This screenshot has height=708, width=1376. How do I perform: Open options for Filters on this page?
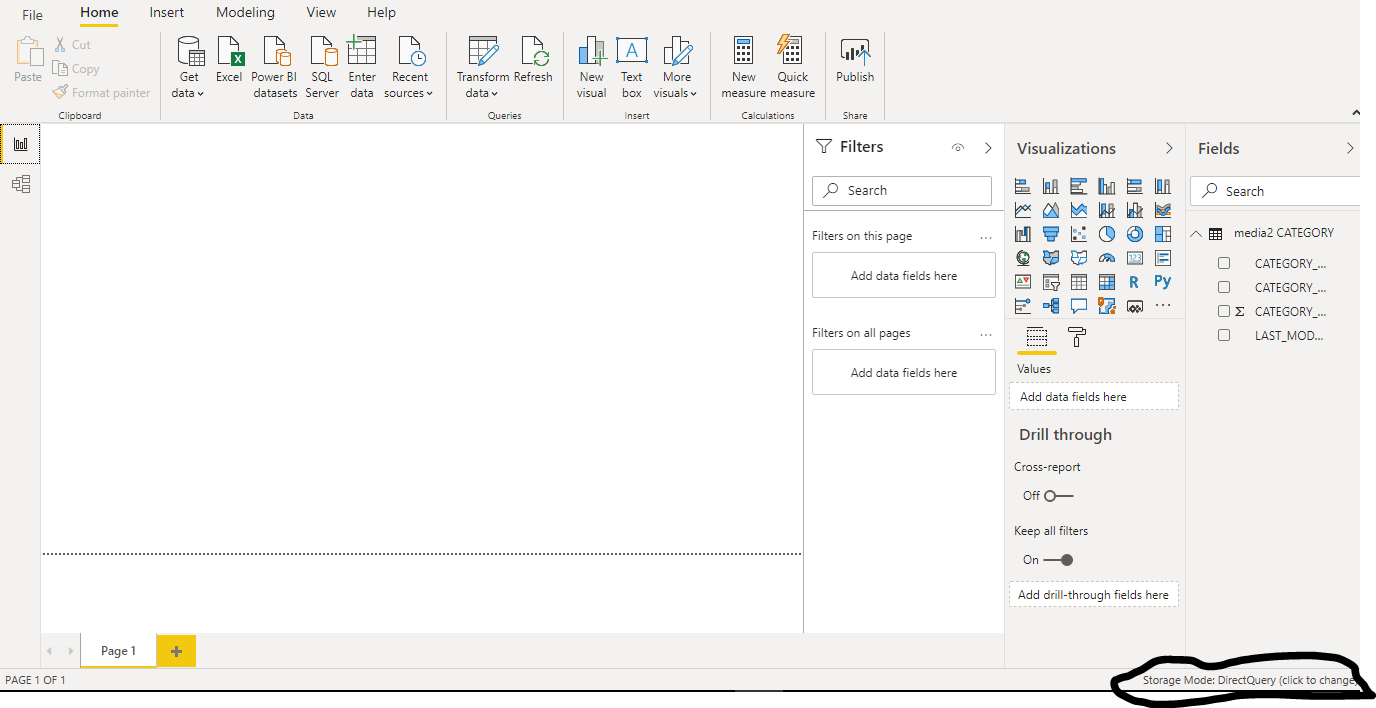[x=986, y=237]
